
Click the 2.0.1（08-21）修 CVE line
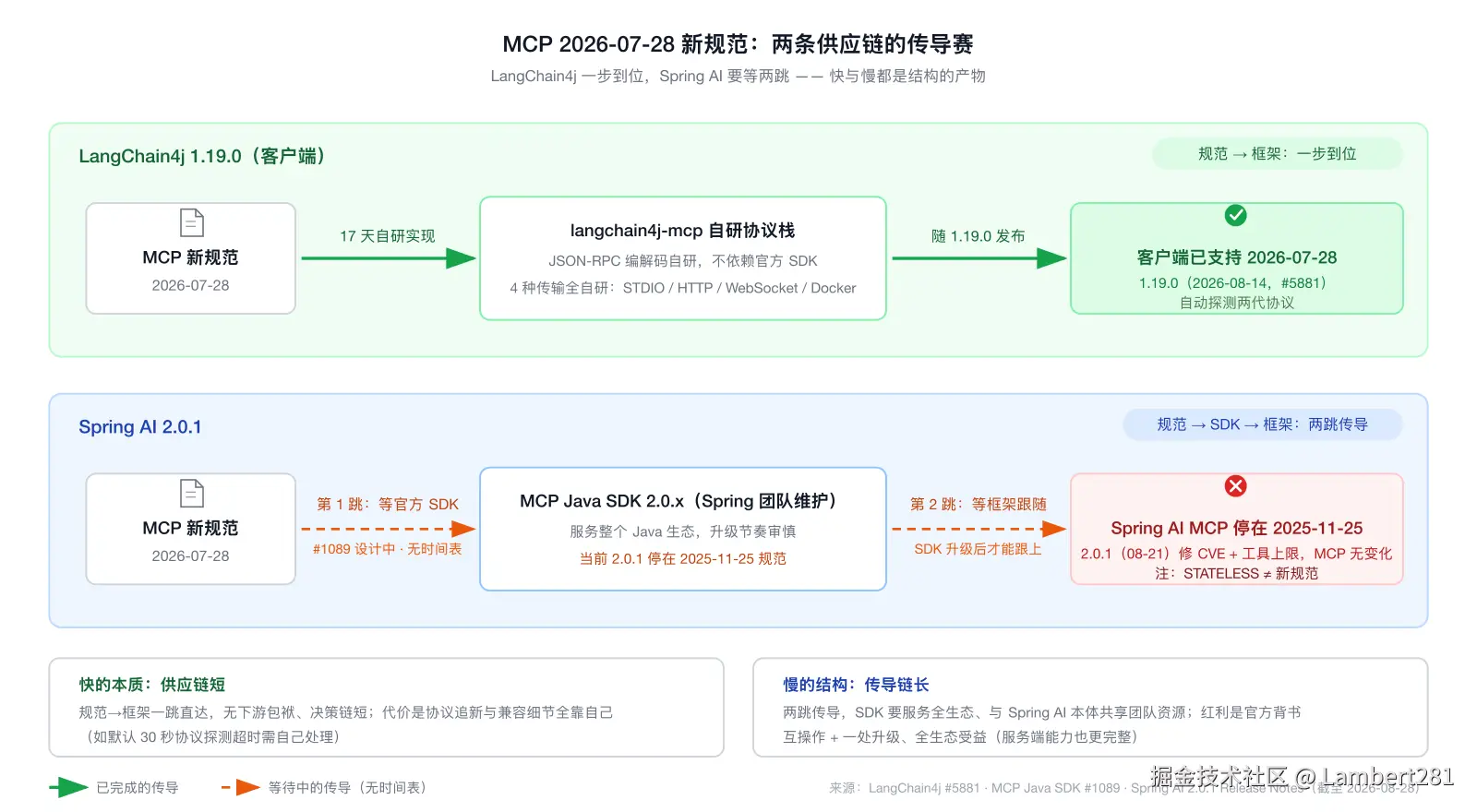click(1237, 554)
